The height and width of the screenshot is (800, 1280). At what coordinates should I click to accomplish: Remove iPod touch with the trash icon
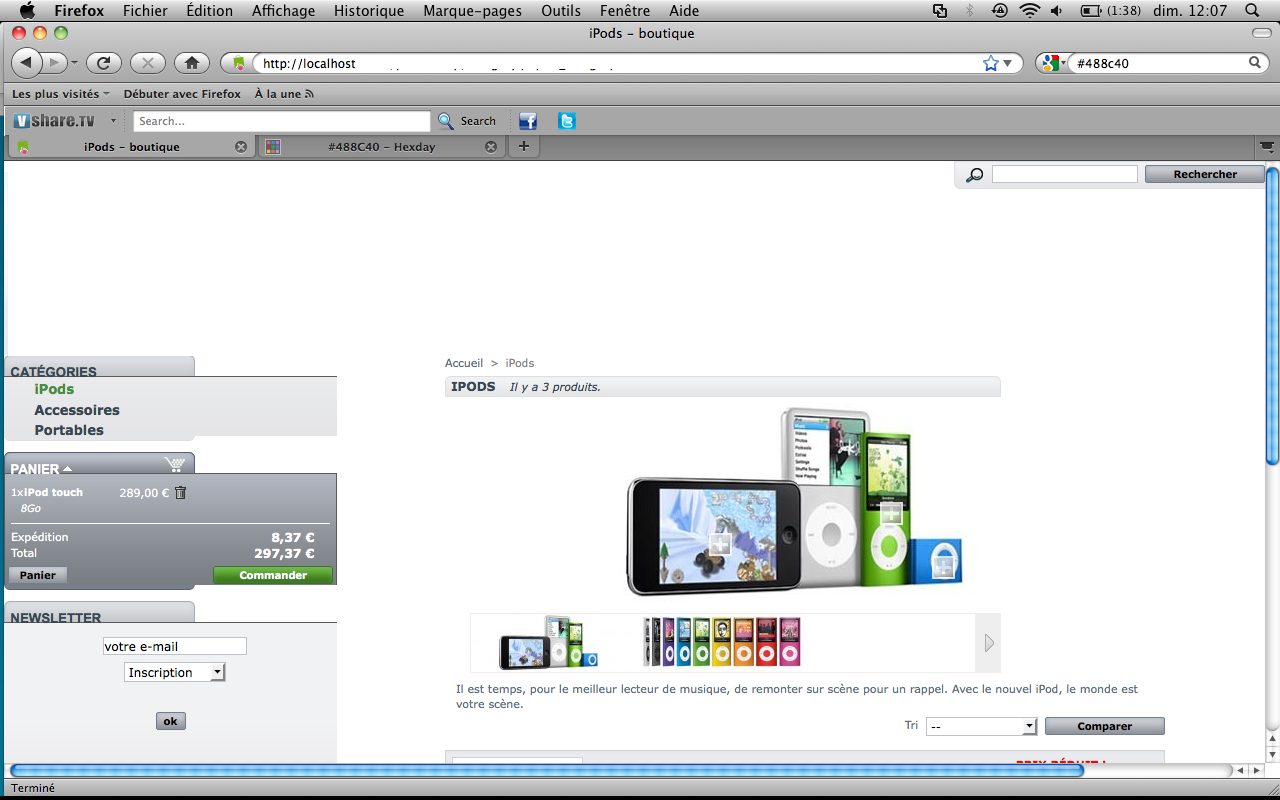pyautogui.click(x=180, y=492)
